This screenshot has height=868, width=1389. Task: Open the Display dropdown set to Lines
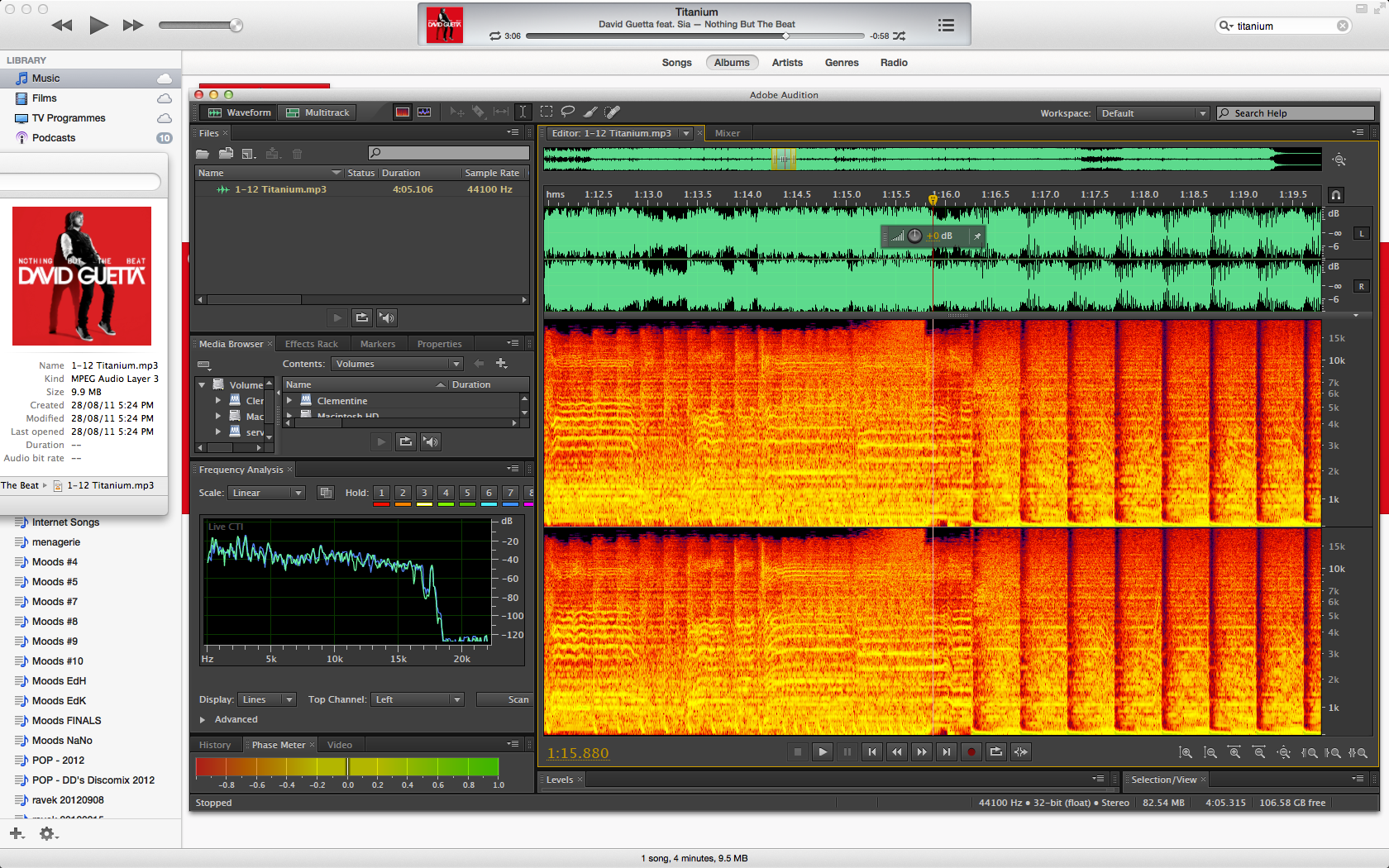click(267, 699)
